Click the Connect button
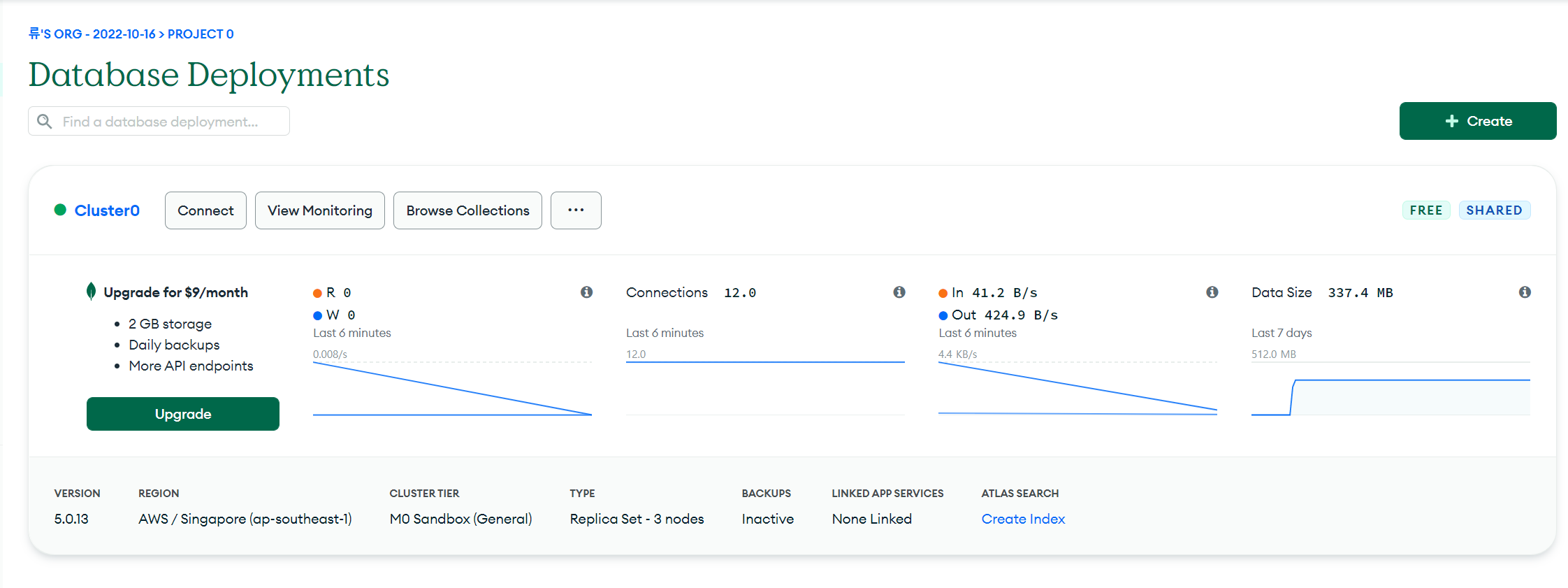Viewport: 1568px width, 588px height. tap(205, 210)
